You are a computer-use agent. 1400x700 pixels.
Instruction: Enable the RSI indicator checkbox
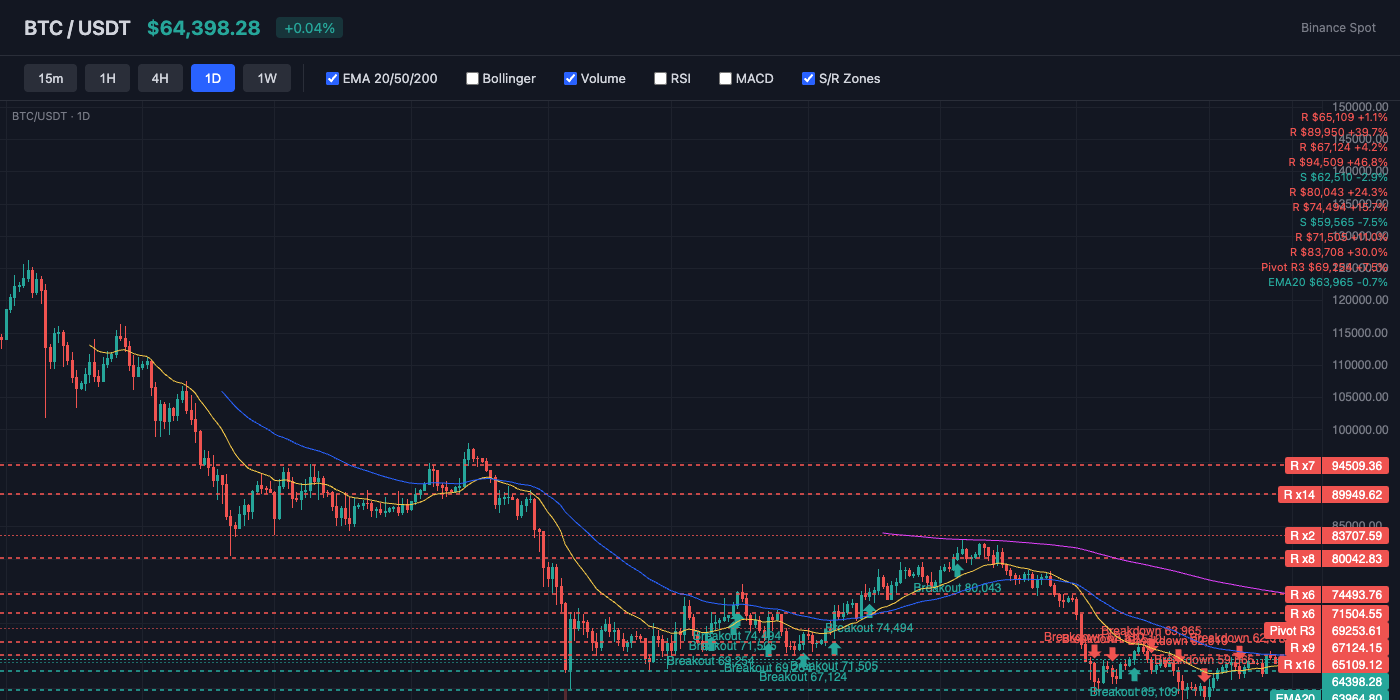tap(660, 78)
